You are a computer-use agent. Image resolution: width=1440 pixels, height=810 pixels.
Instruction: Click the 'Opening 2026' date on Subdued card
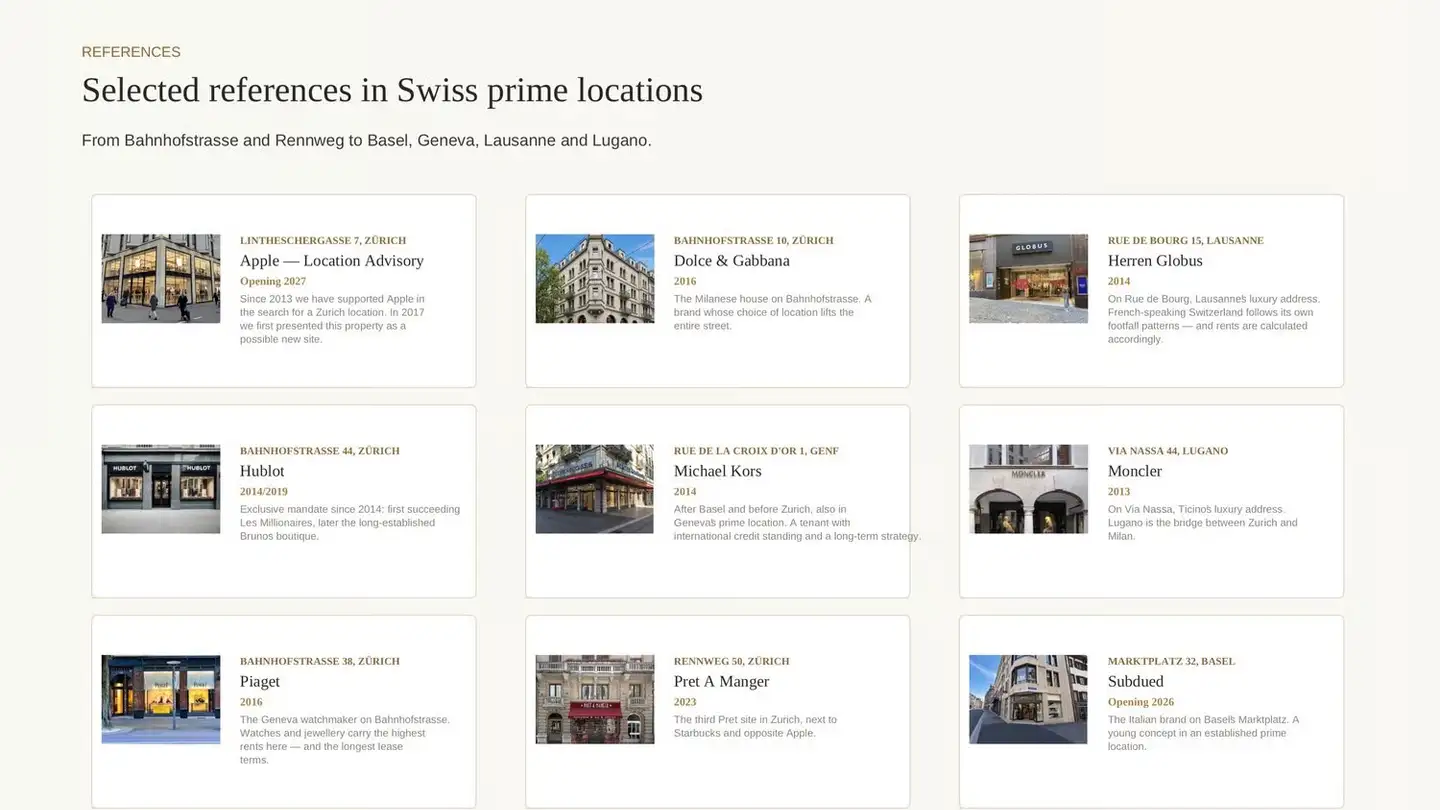point(1141,702)
